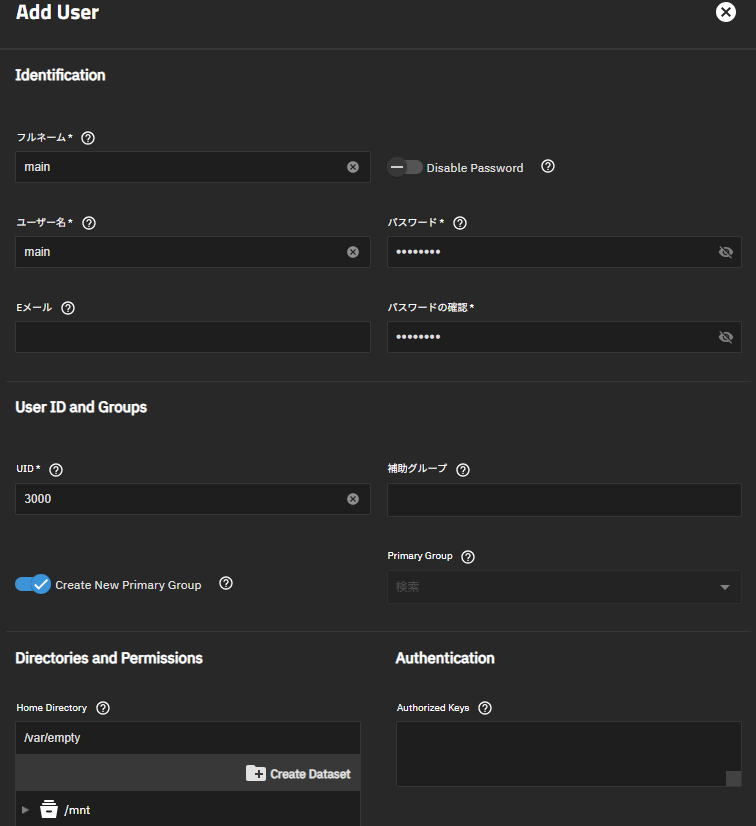Click inside the Authorized Keys text area
756x826 pixels.
point(562,753)
